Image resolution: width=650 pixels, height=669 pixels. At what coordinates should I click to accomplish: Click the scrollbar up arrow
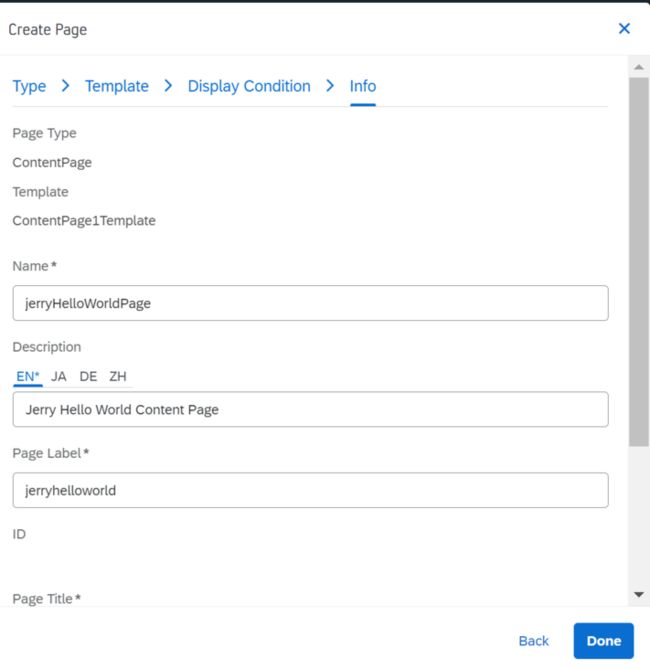639,67
